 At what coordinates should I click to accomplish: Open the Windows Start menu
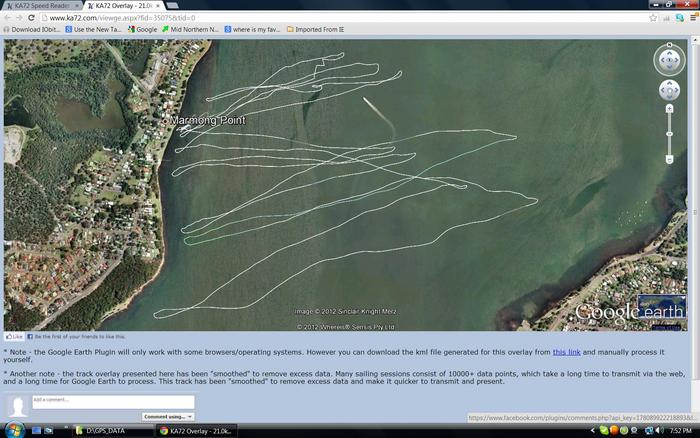(x=12, y=429)
